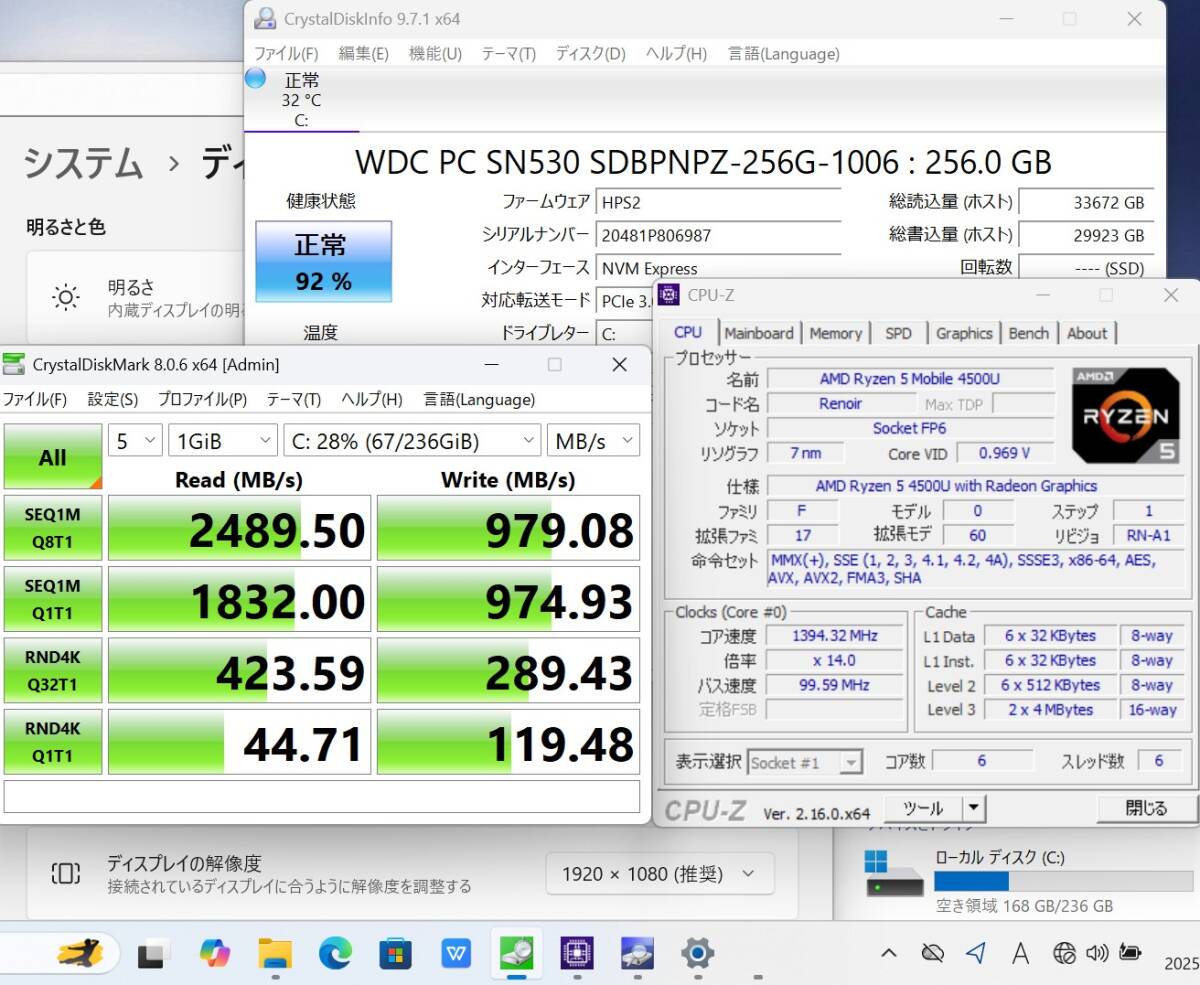The height and width of the screenshot is (985, 1200).
Task: Open CPU-Z from the taskbar
Action: [577, 953]
